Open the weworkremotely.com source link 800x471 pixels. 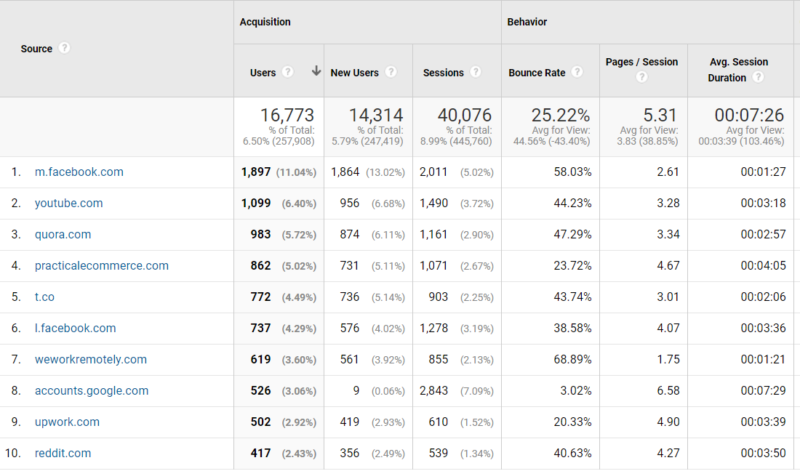[90, 359]
